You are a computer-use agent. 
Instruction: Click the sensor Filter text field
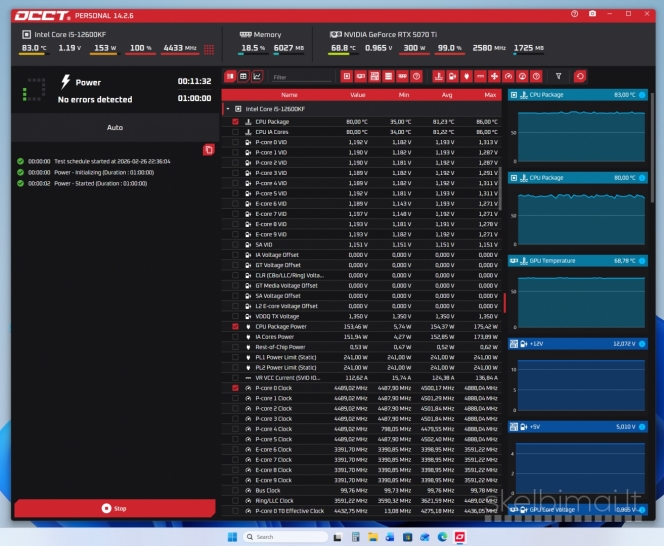pyautogui.click(x=301, y=77)
